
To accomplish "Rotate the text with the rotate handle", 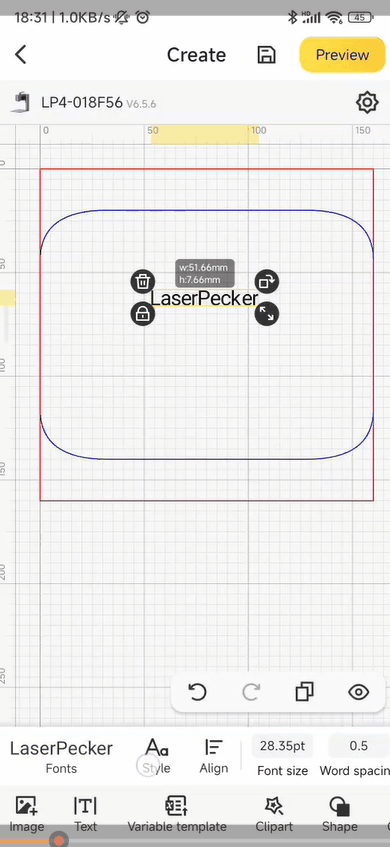I will point(266,281).
